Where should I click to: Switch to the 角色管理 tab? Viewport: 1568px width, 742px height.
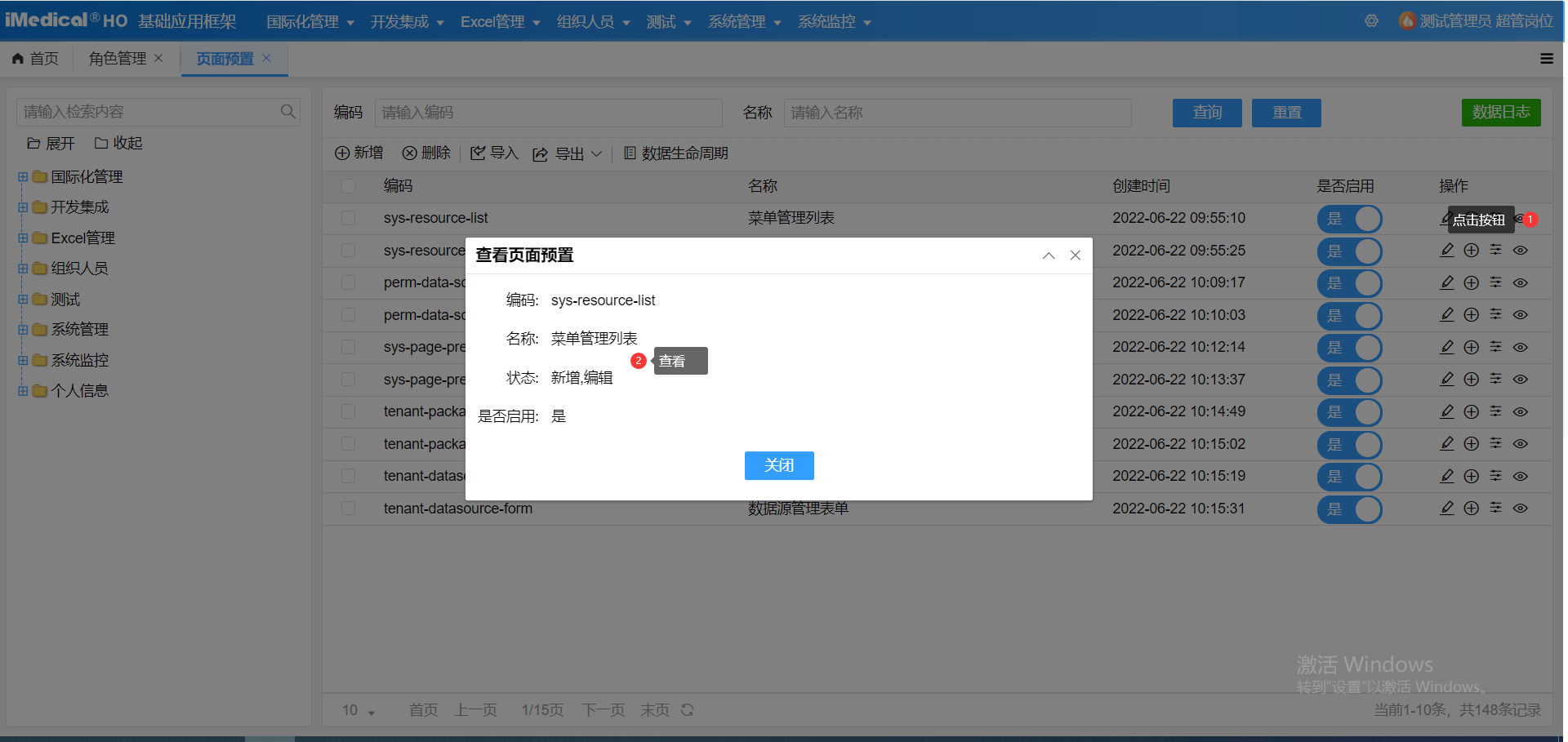118,58
